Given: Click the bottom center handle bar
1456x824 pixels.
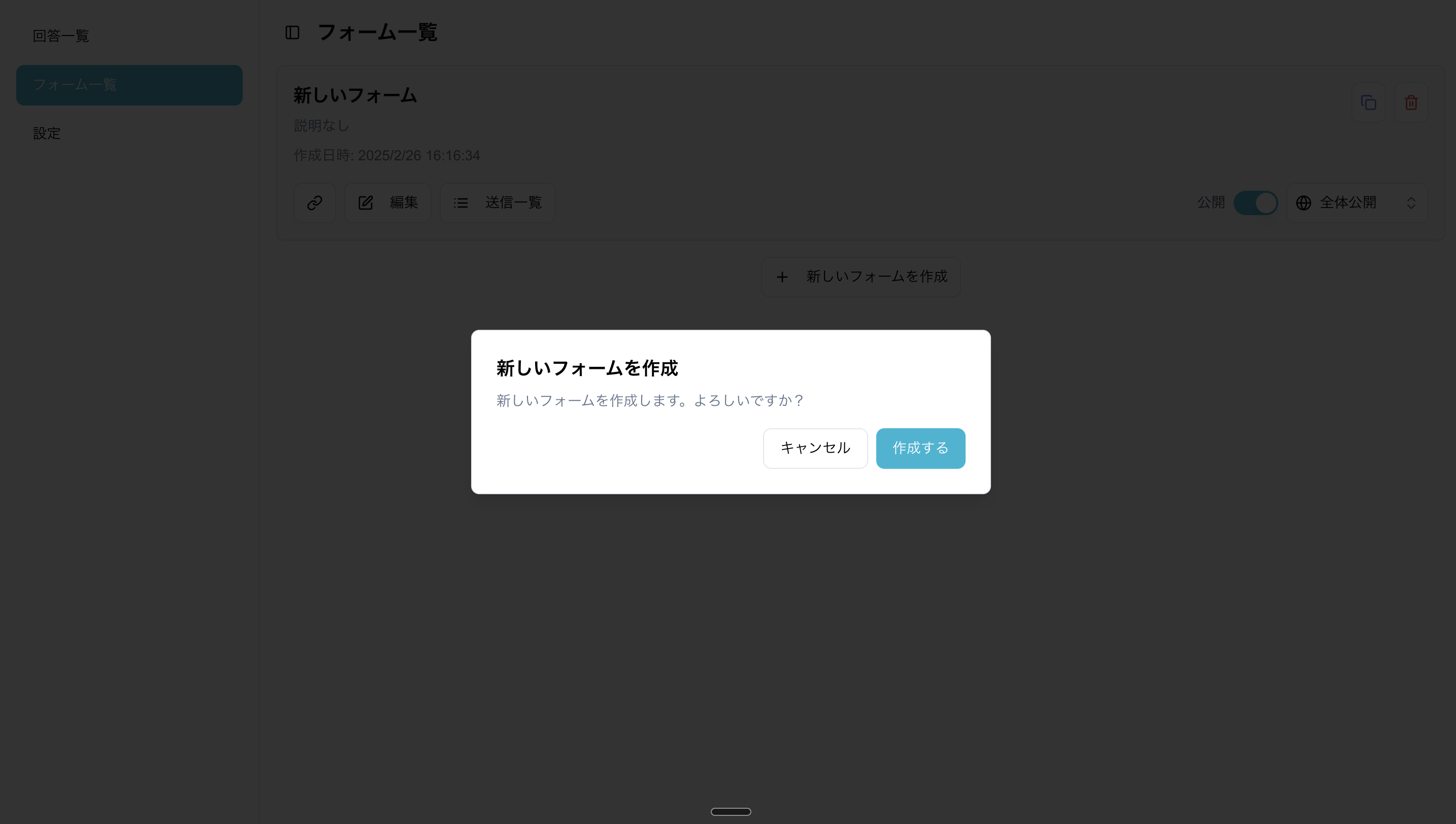Looking at the screenshot, I should click(x=730, y=811).
